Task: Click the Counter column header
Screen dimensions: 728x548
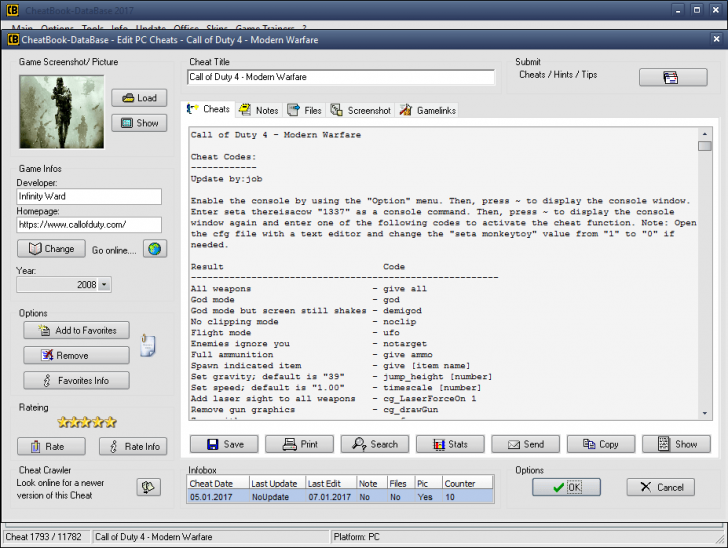Action: tap(468, 483)
